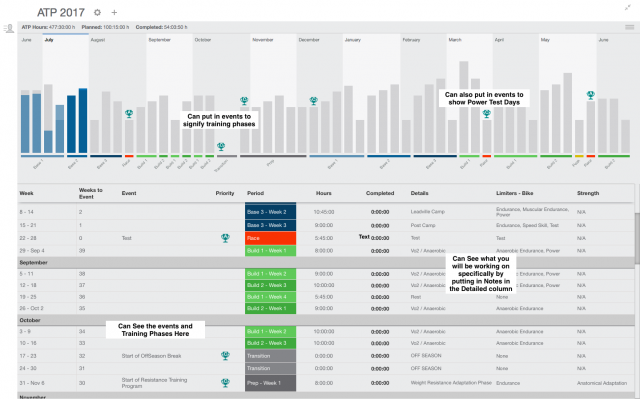Click Weight Resistance Adaptation Phase details
The height and width of the screenshot is (399, 640).
click(451, 383)
